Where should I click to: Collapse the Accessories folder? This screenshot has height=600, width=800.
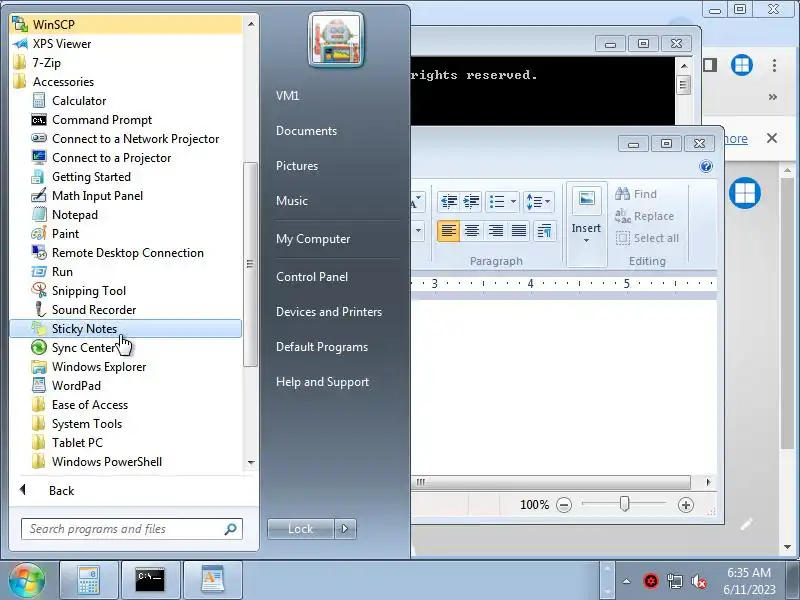[x=126, y=82]
